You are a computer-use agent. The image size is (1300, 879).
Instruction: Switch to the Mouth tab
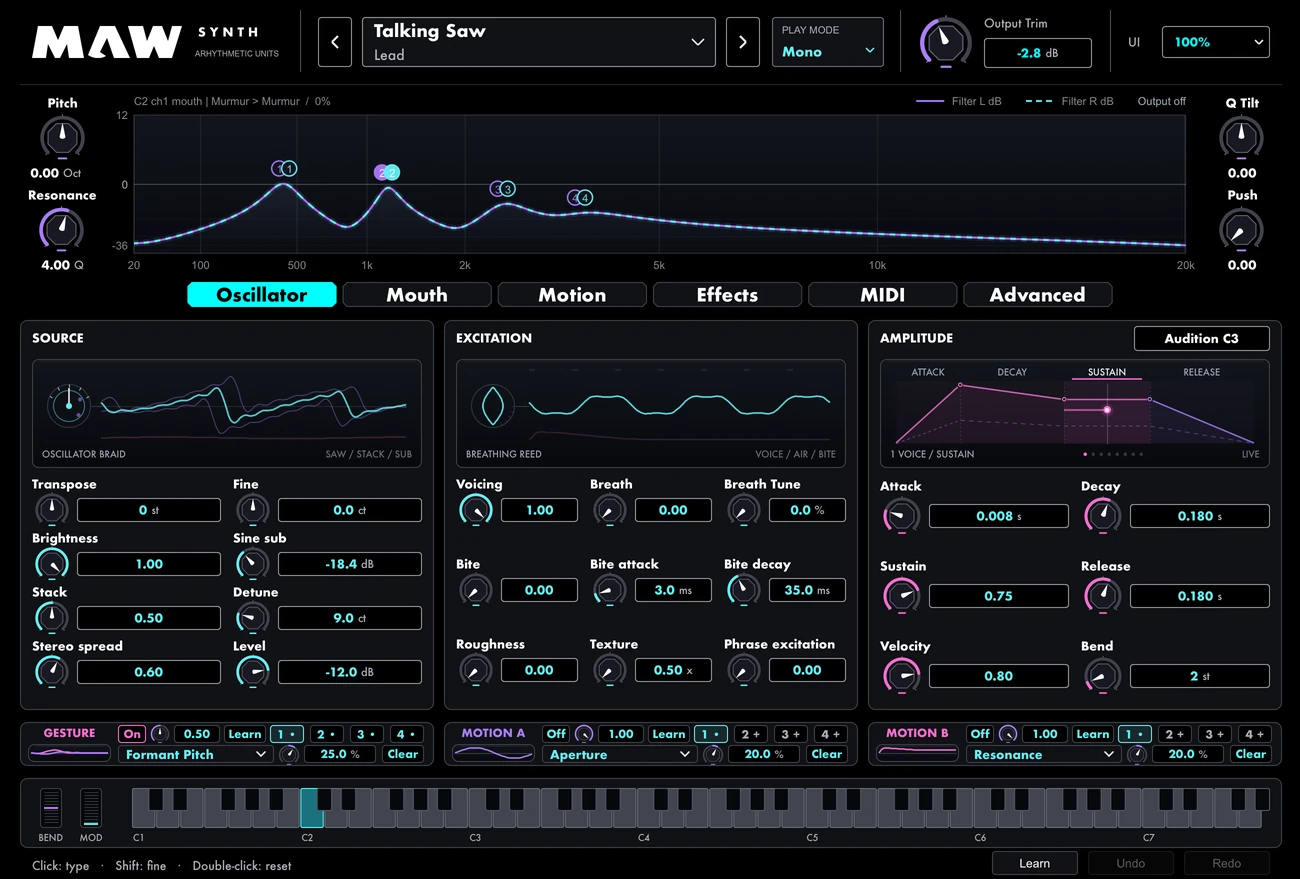point(417,295)
